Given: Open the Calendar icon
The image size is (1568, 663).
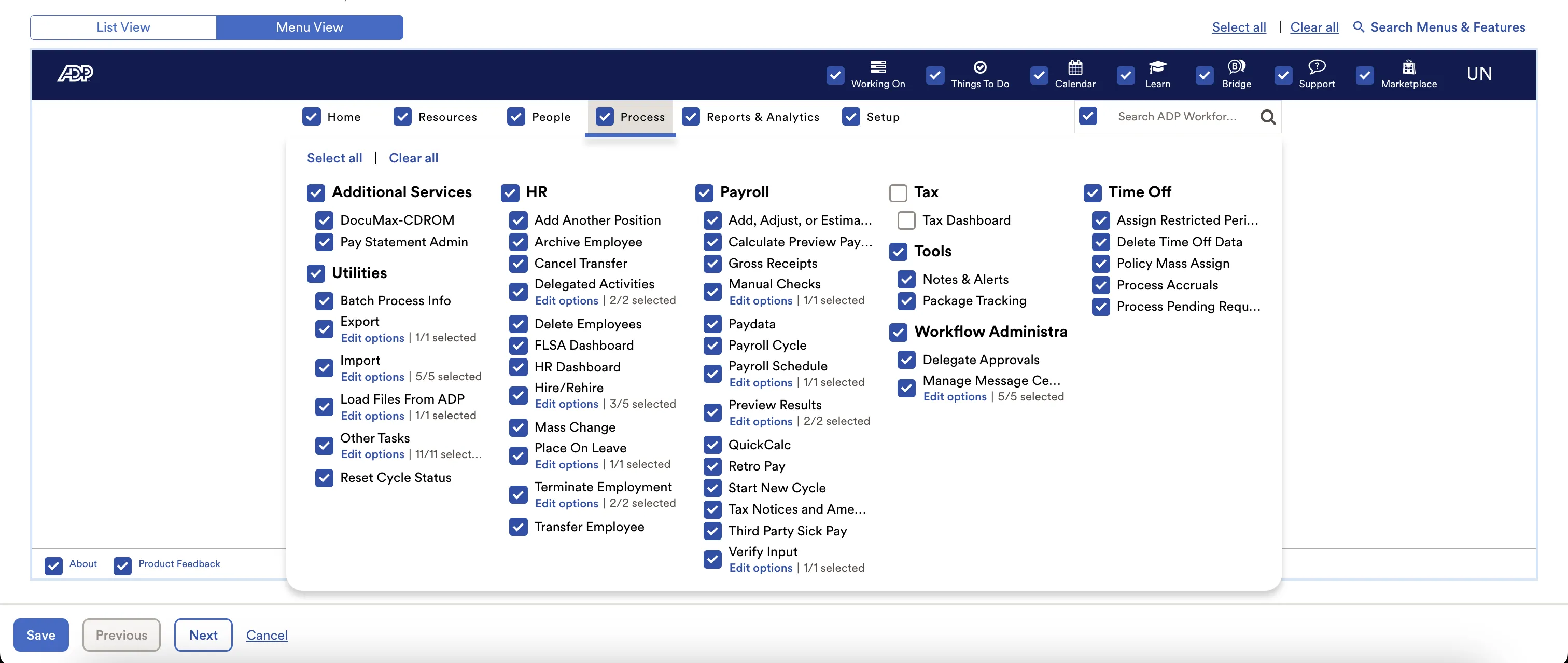Looking at the screenshot, I should click(1075, 67).
